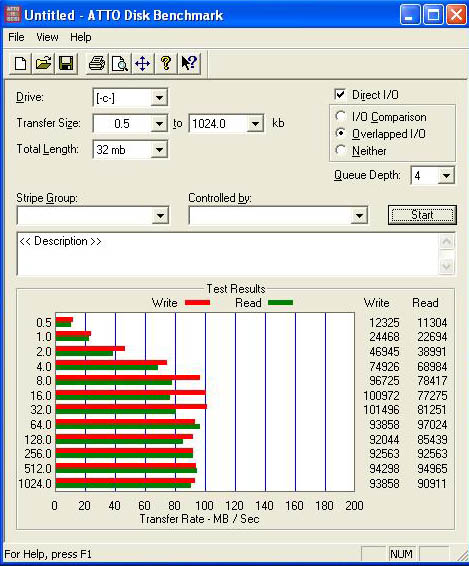Select the I/O Comparison radio button
Screen dimensions: 469x566
pyautogui.click(x=340, y=116)
